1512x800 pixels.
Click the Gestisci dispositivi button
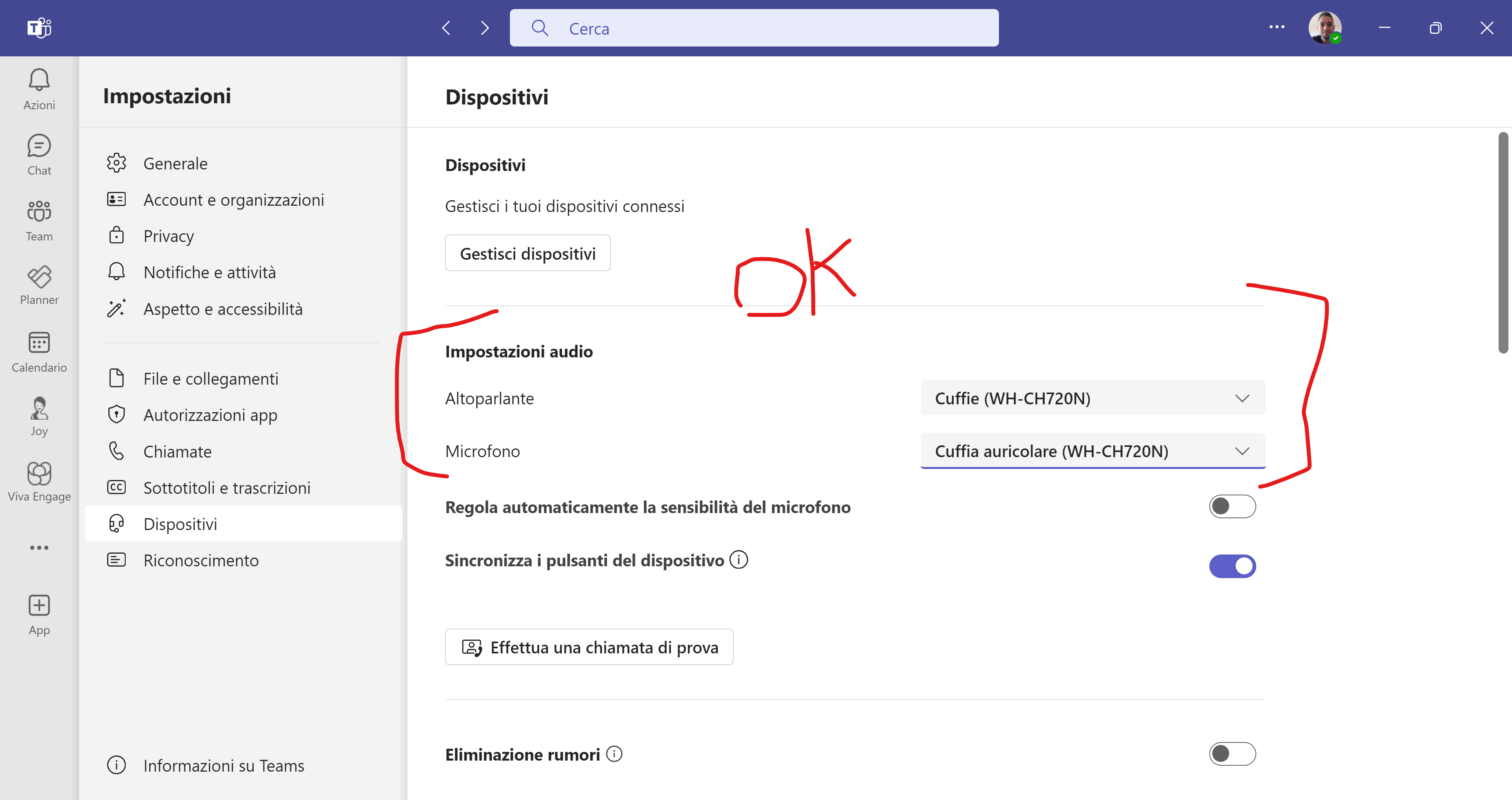point(527,253)
